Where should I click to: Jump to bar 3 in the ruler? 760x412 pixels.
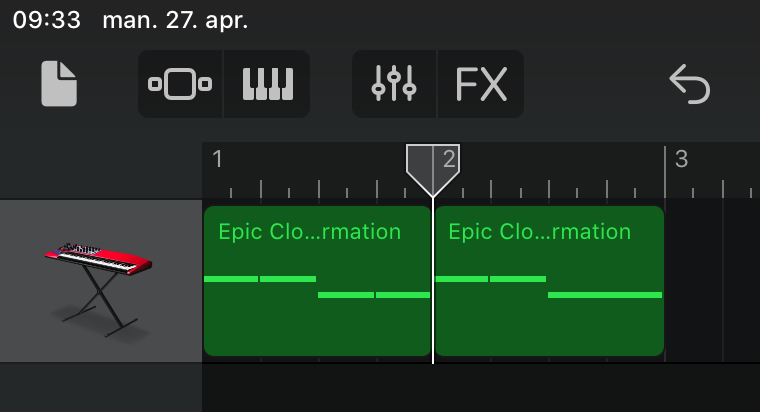pyautogui.click(x=681, y=159)
